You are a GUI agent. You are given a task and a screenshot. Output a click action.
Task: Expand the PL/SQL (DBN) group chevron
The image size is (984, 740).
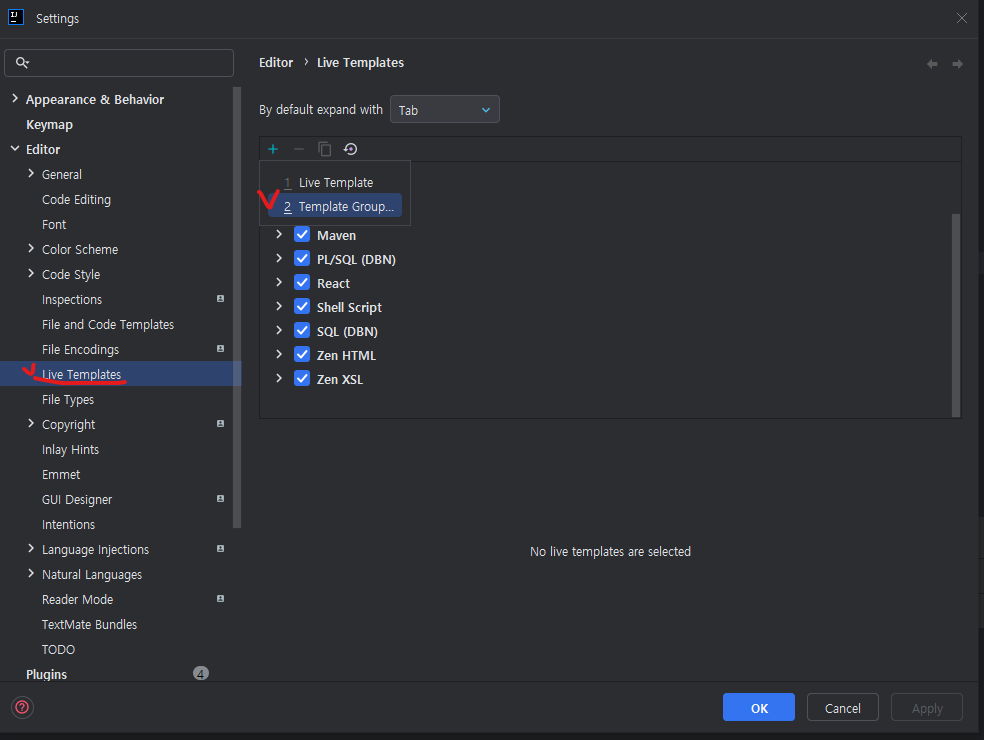coord(279,258)
